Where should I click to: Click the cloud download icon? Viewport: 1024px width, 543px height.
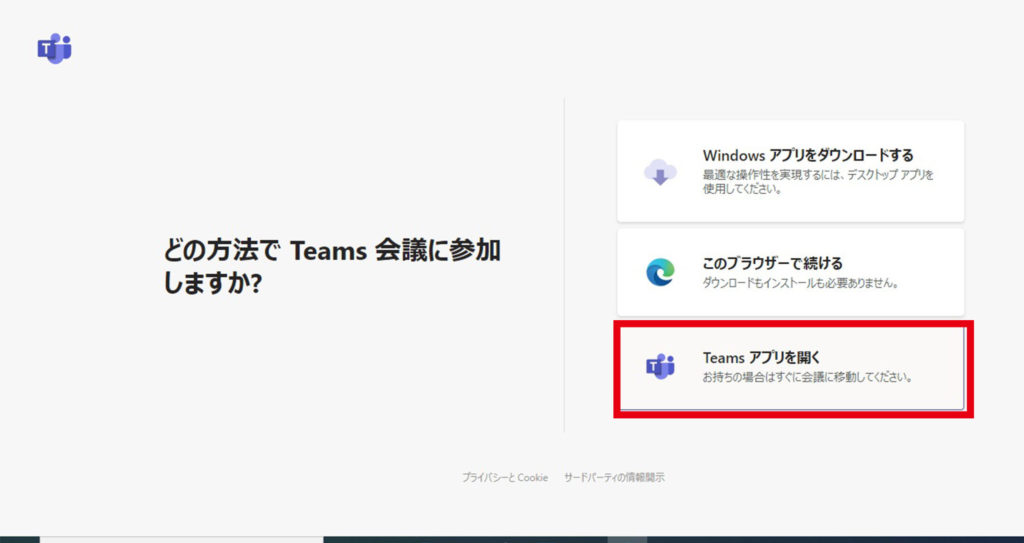660,172
